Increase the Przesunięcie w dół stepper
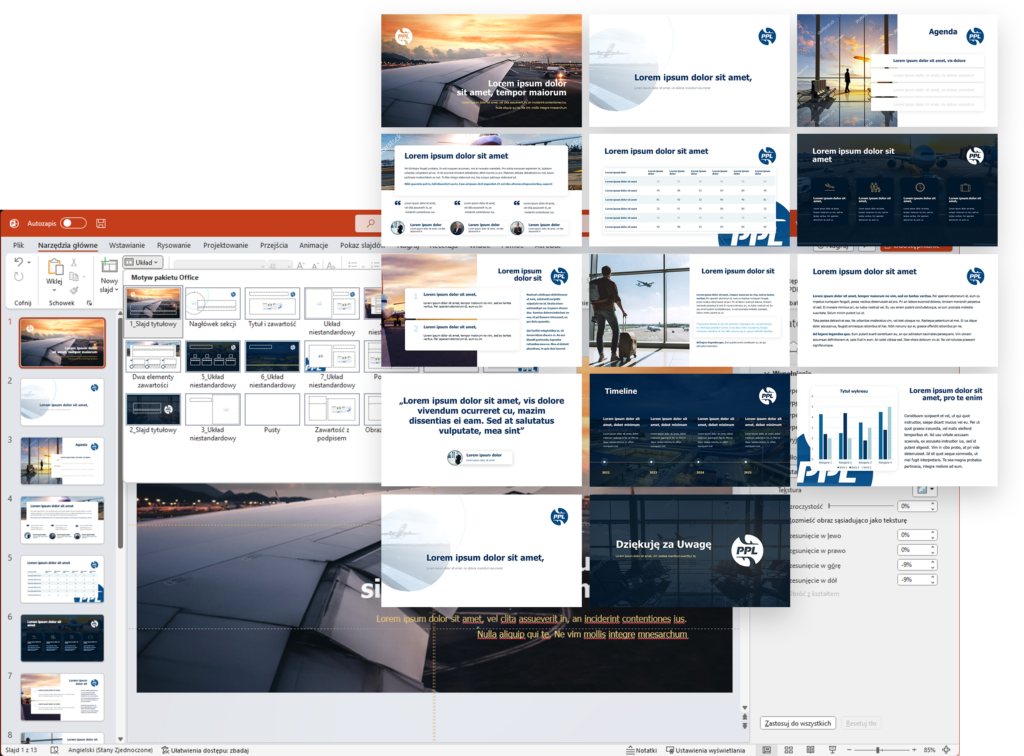The image size is (1024, 756). coord(933,577)
